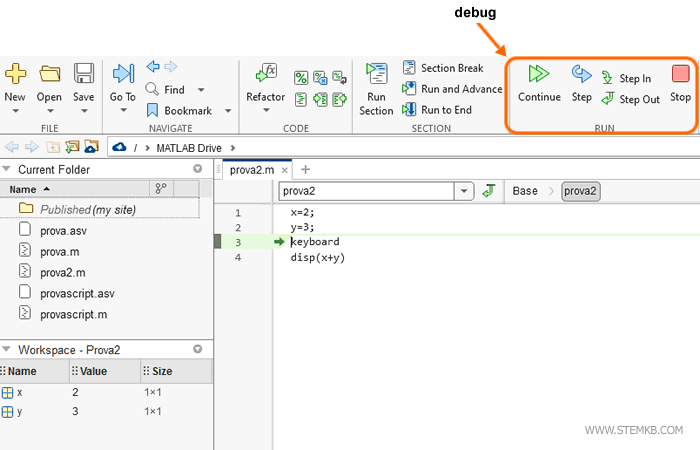Open the prova2 function selector dropdown
The width and height of the screenshot is (700, 450).
(x=464, y=191)
